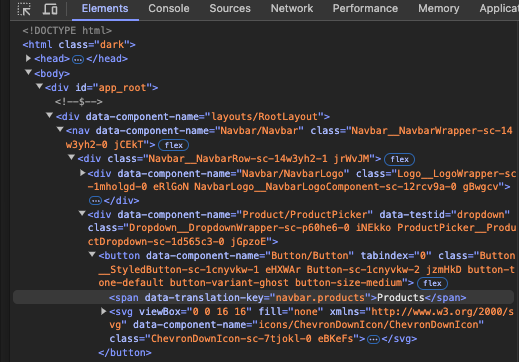
Task: Collapse the body element arrow
Action: 28,73
